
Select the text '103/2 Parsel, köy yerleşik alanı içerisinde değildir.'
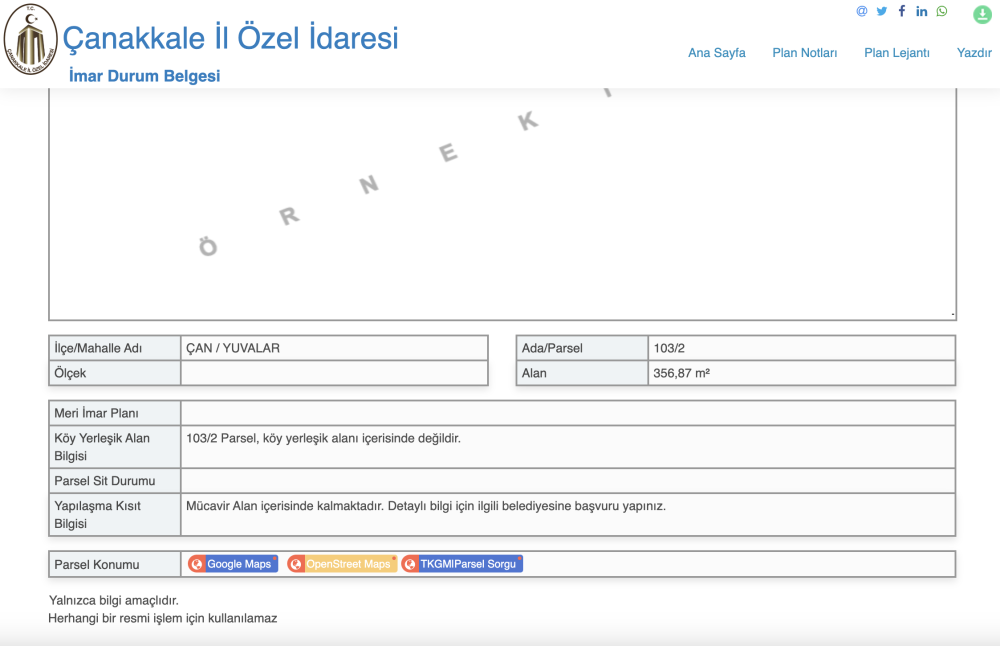click(323, 438)
